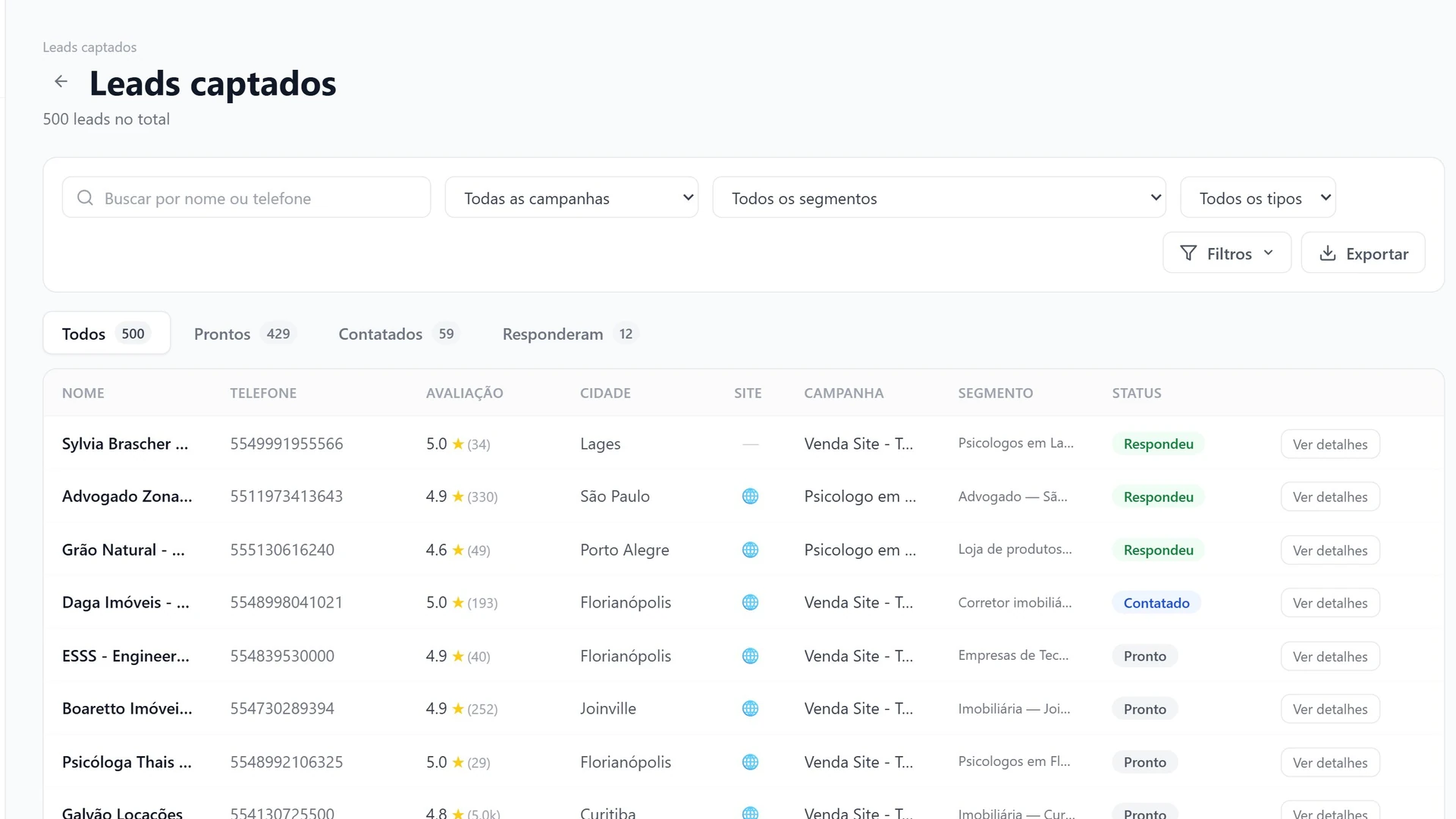This screenshot has height=819, width=1456.
Task: Switch to the Todos tab
Action: (x=106, y=334)
